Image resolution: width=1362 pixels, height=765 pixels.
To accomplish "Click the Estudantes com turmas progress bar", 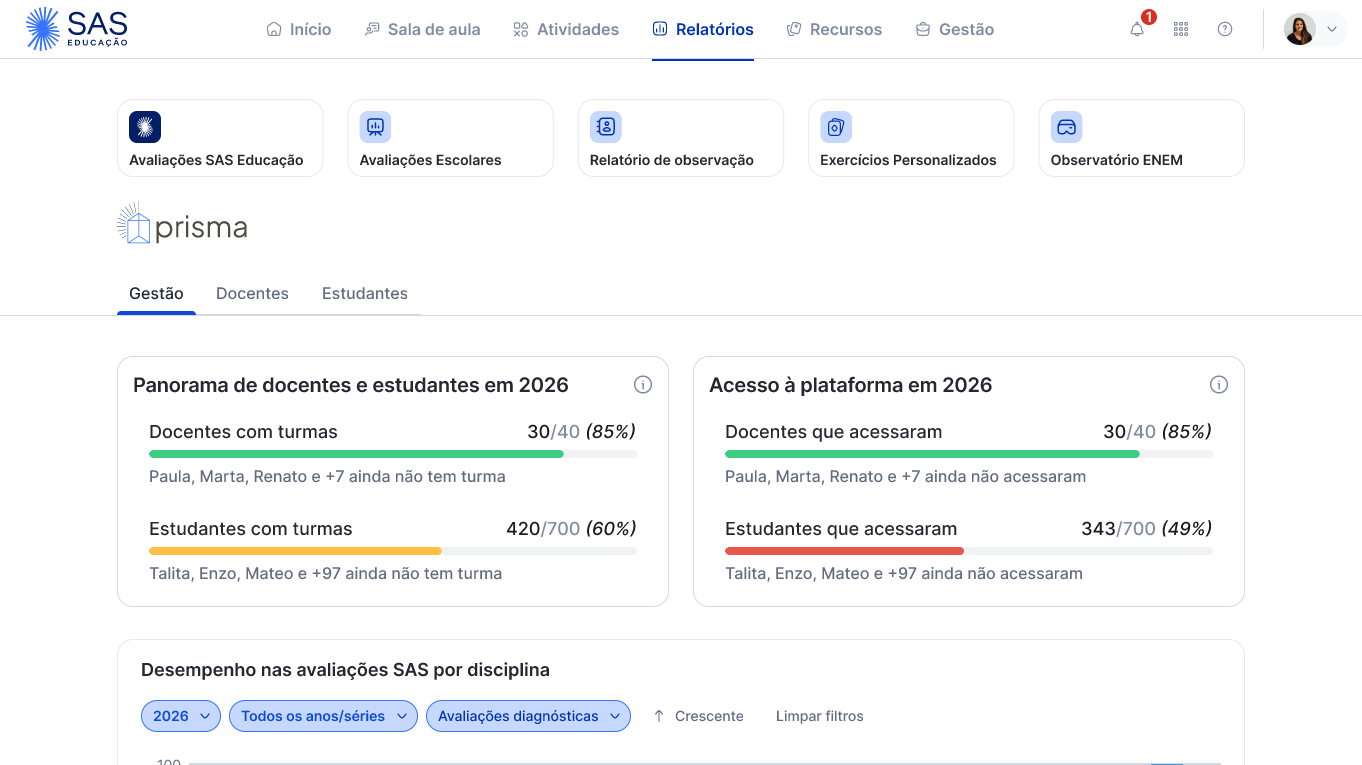I will click(393, 551).
